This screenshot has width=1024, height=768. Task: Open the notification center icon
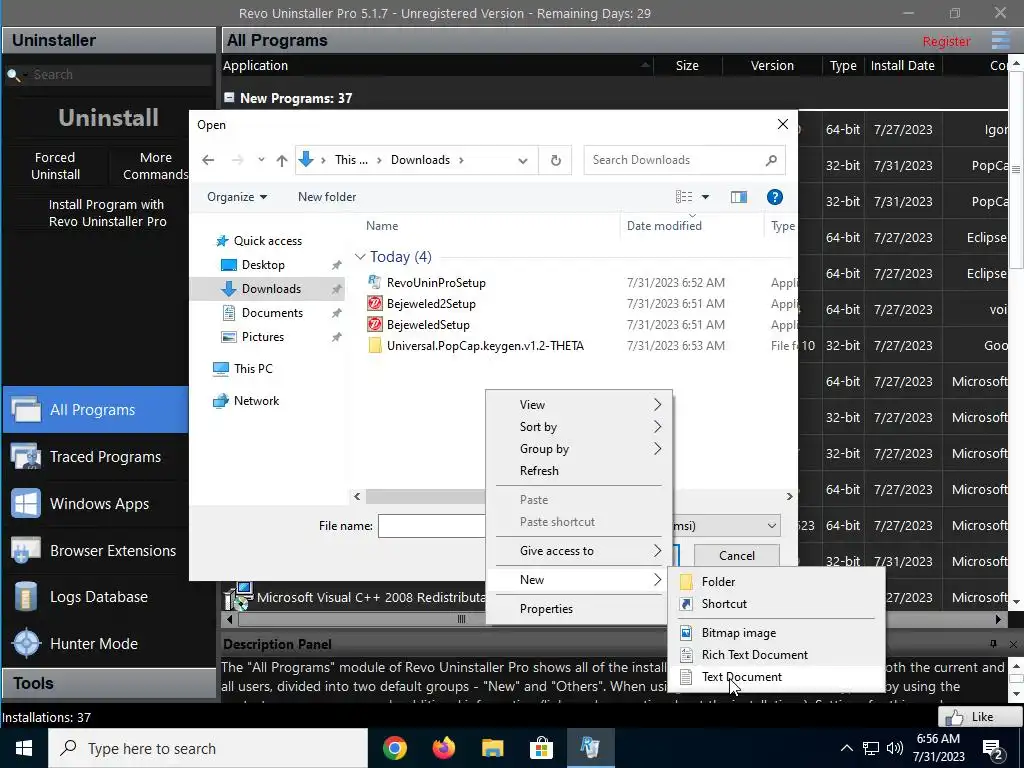(993, 748)
